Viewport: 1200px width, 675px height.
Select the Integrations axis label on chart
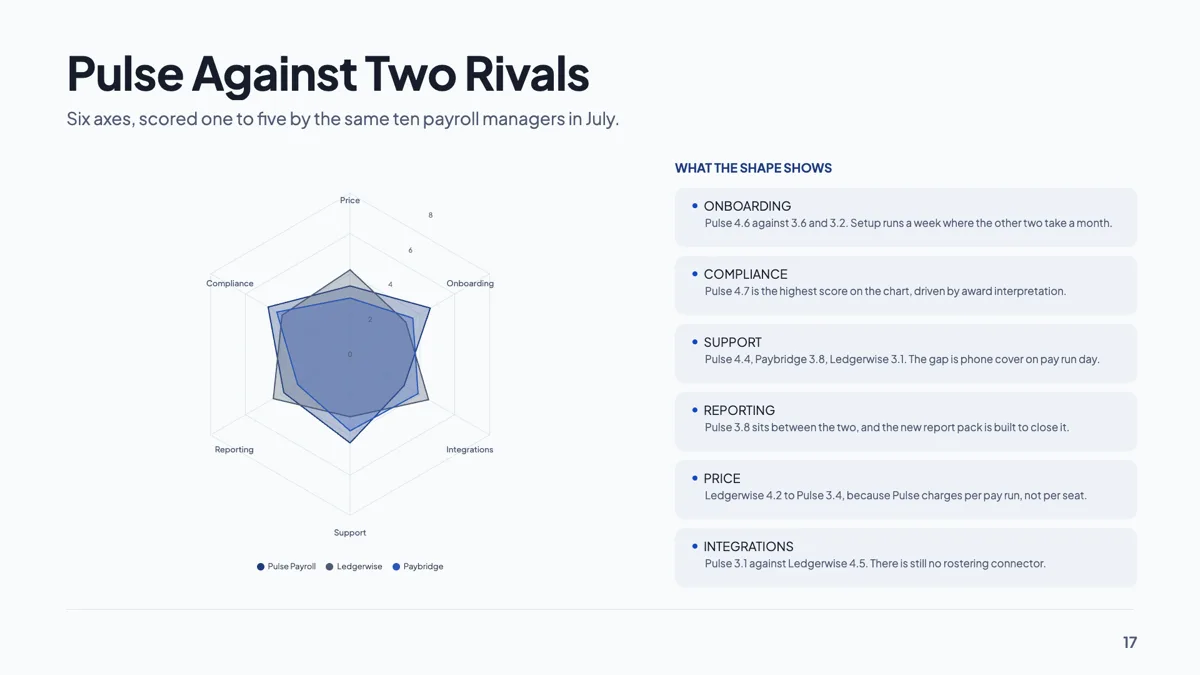470,450
